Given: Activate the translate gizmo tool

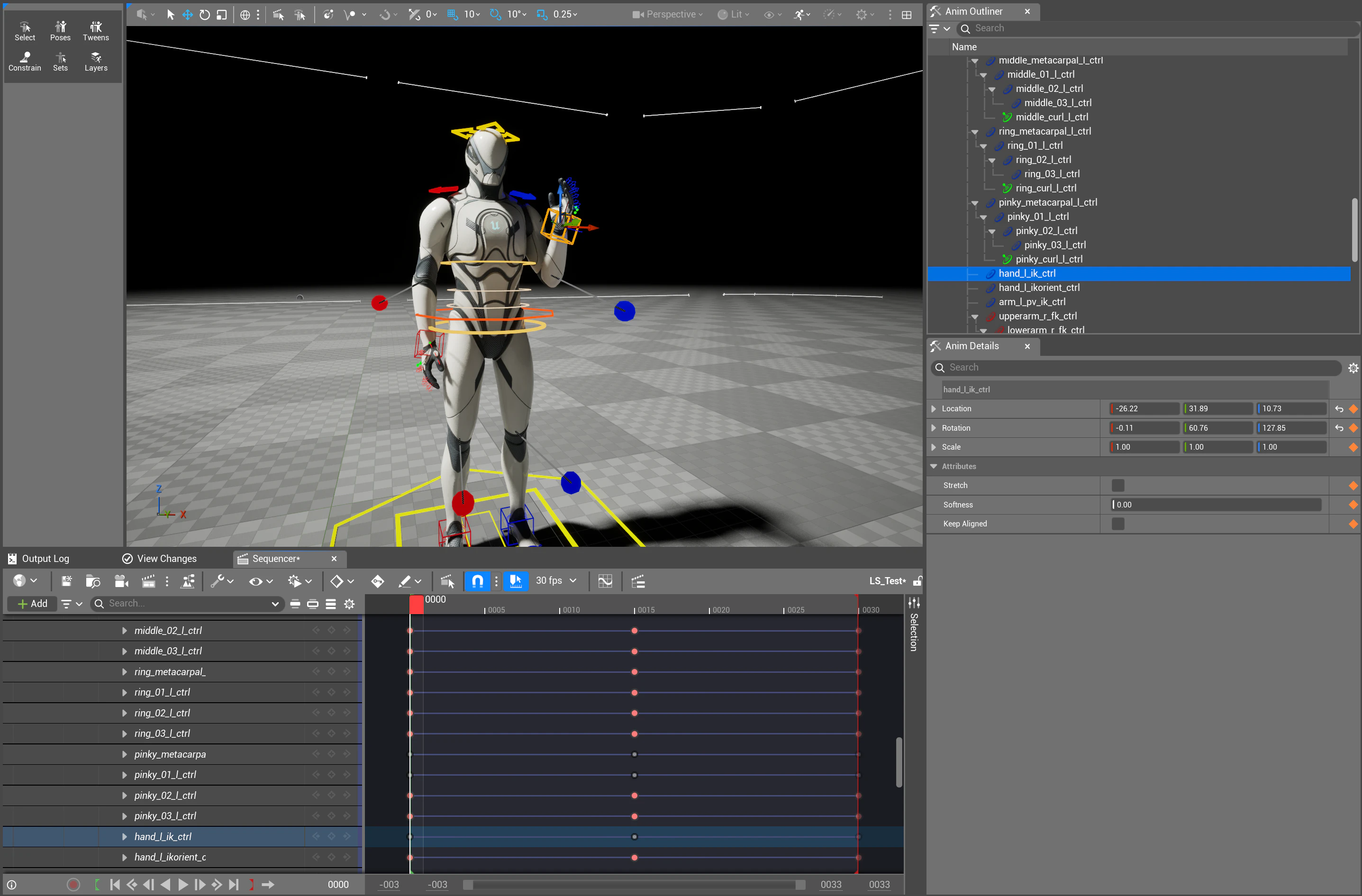Looking at the screenshot, I should pyautogui.click(x=187, y=14).
